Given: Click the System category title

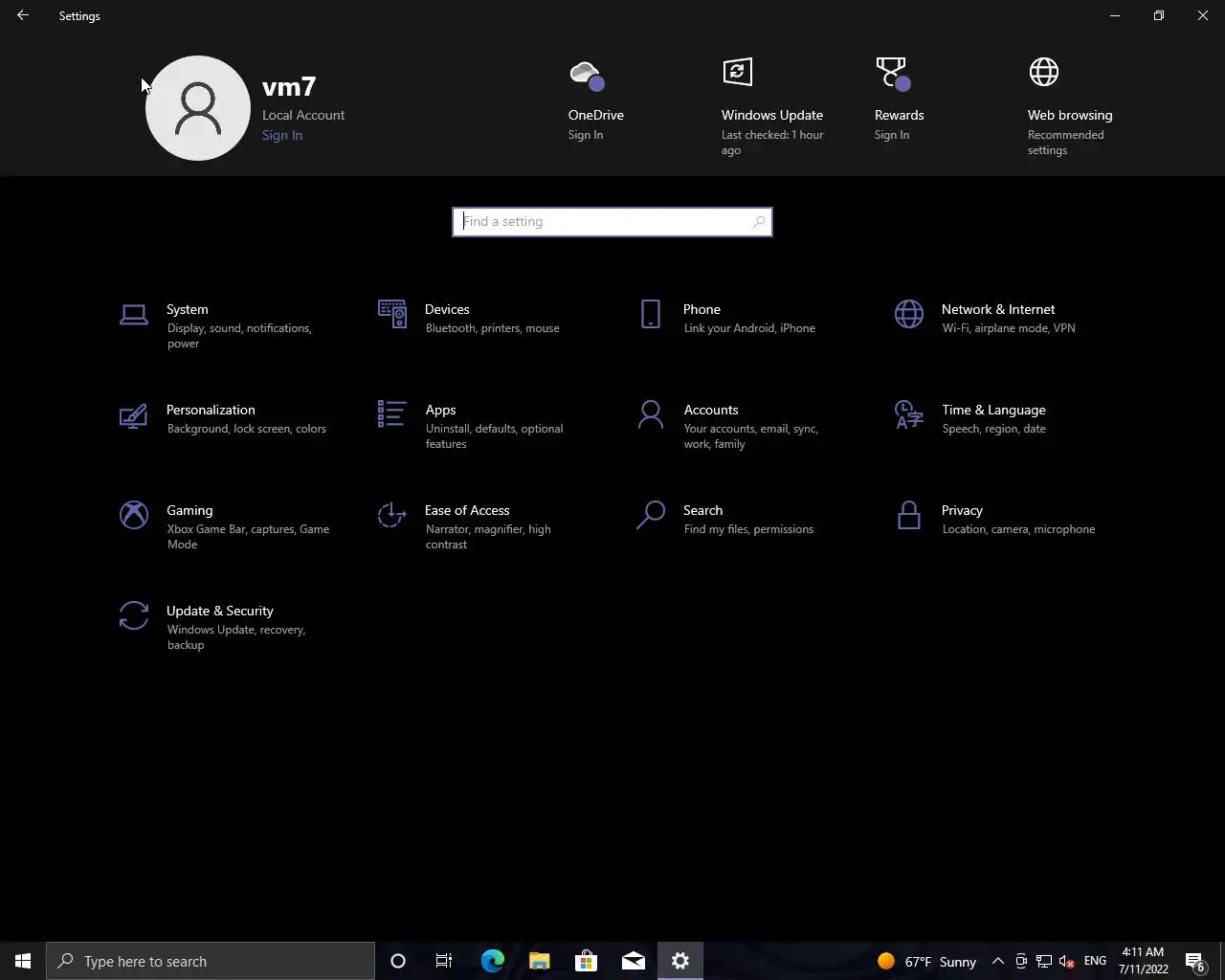Looking at the screenshot, I should point(188,309).
